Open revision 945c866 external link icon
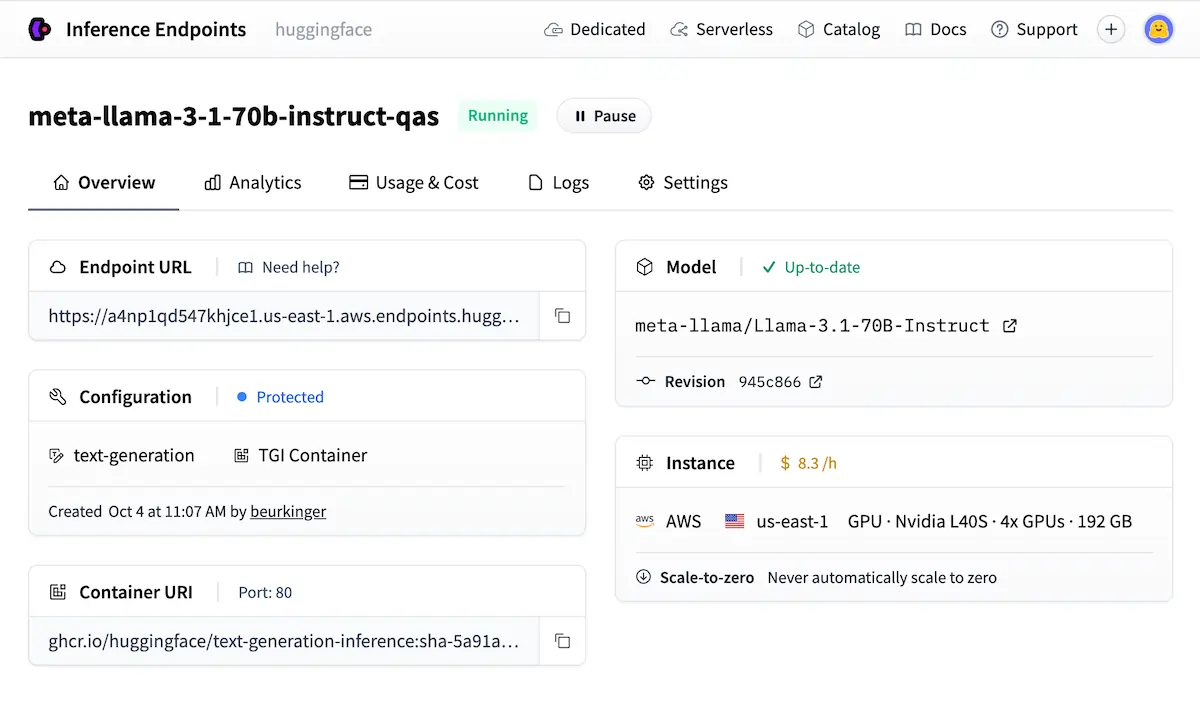The image size is (1200, 720). click(x=816, y=382)
